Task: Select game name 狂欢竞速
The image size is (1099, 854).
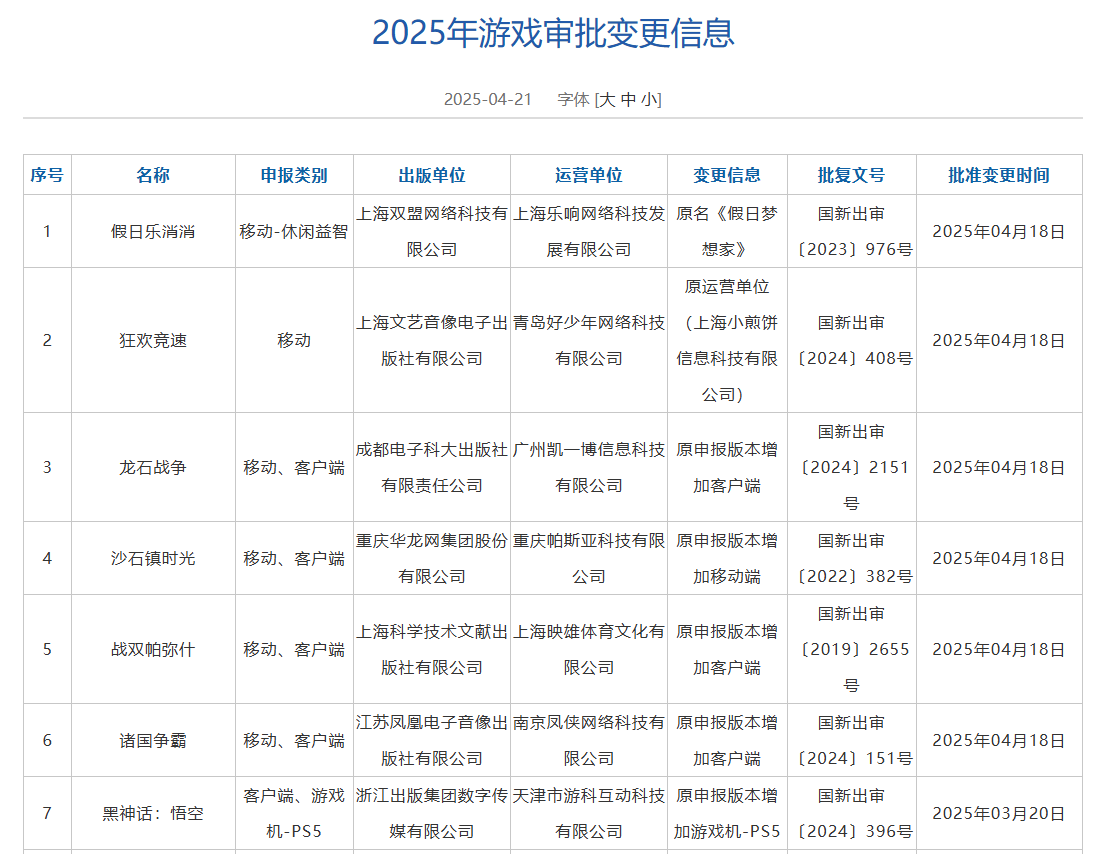Action: [153, 340]
